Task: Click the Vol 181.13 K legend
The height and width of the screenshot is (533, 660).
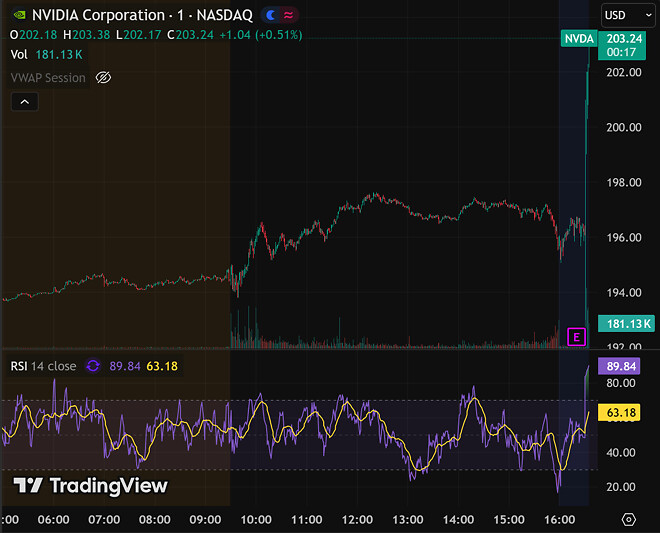Action: [46, 55]
